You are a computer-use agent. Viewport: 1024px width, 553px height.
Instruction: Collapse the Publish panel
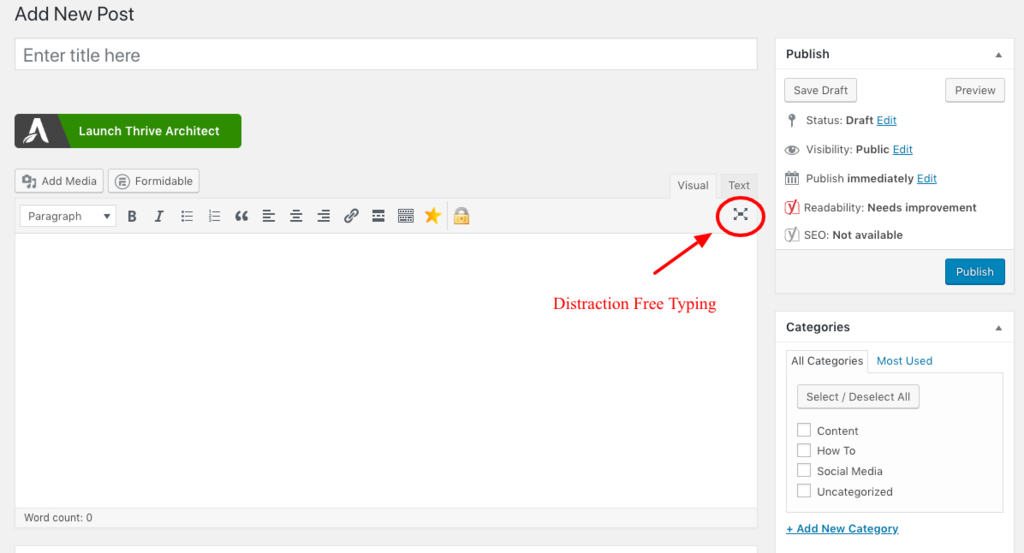pos(999,55)
